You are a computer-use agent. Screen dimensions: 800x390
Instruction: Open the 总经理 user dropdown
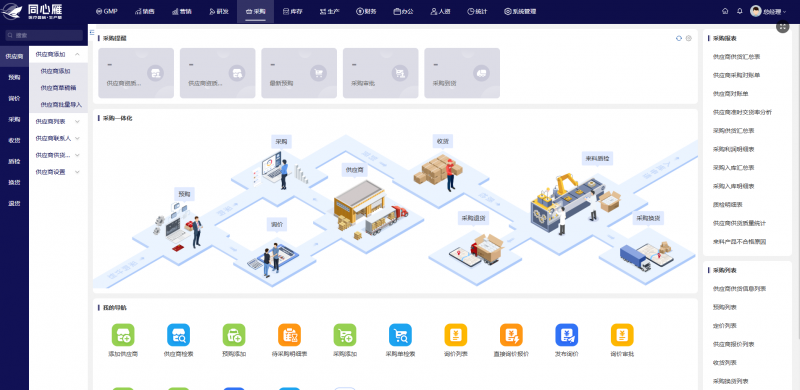(x=768, y=11)
